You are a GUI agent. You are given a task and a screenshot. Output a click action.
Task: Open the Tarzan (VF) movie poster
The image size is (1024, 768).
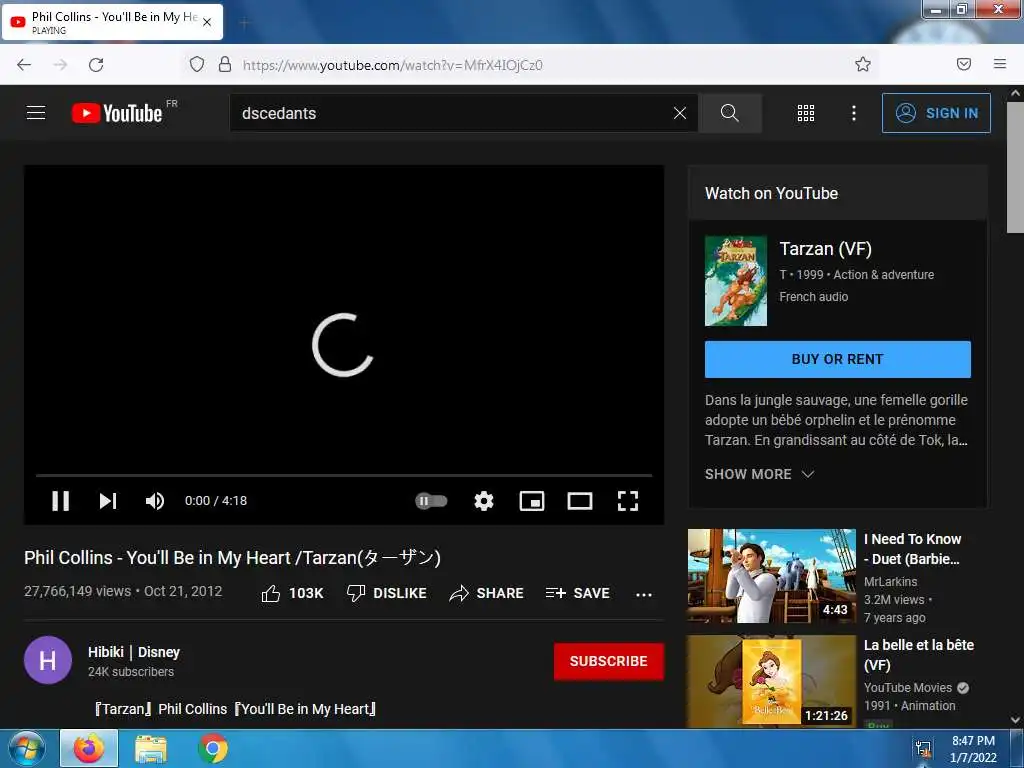735,281
